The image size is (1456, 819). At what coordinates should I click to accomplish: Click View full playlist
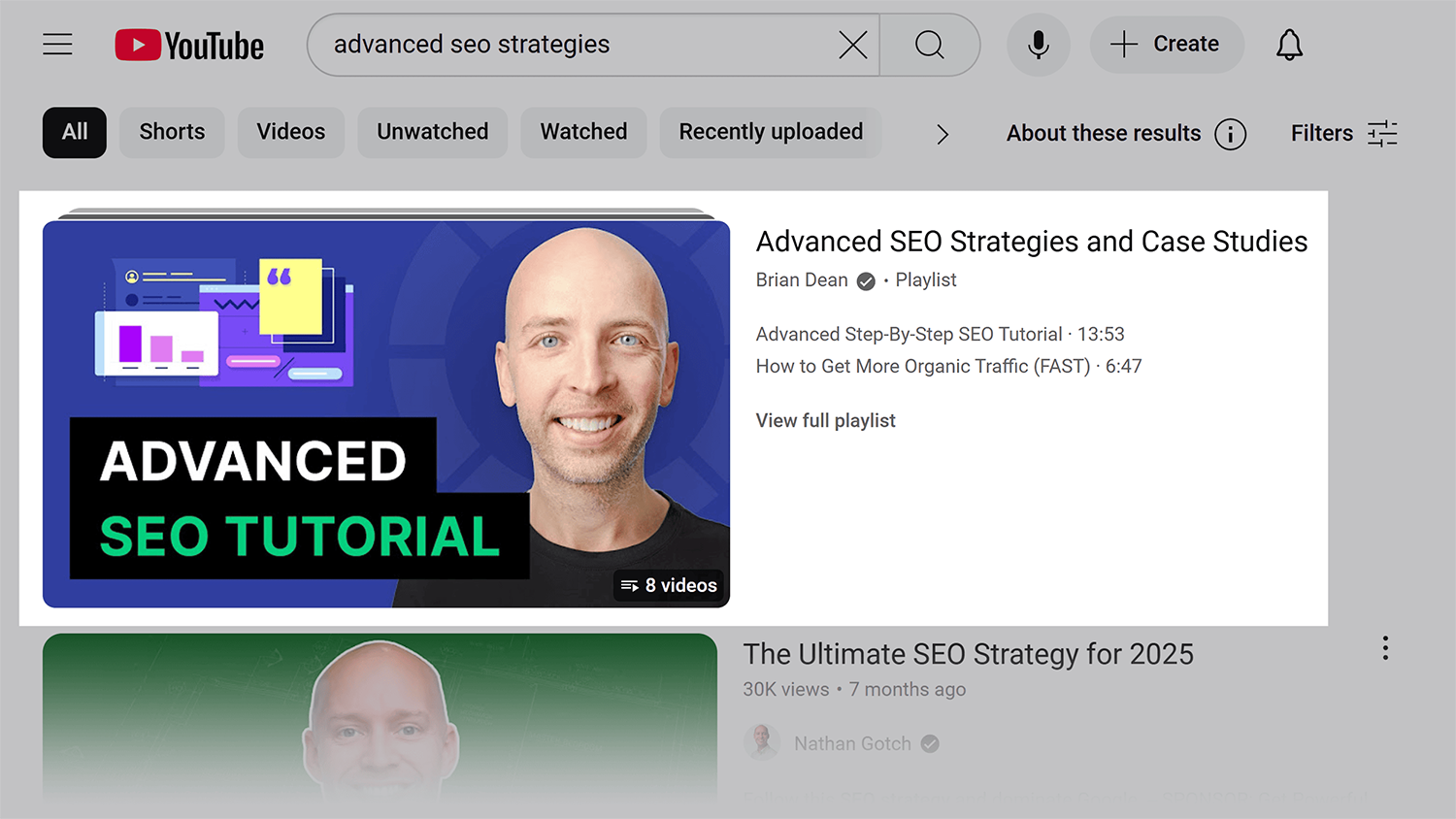[826, 421]
